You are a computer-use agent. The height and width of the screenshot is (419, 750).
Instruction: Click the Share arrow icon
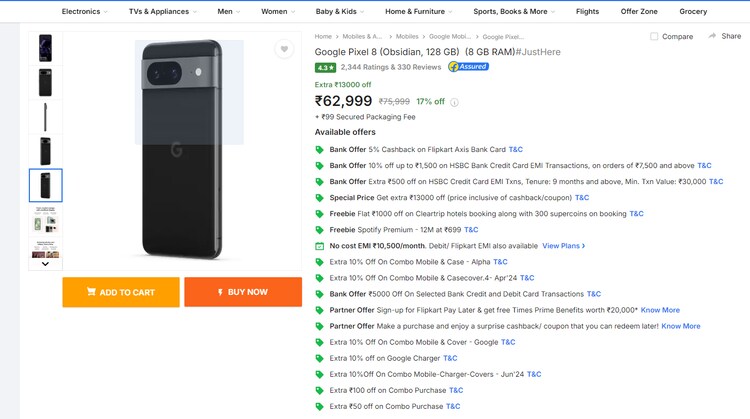click(x=712, y=36)
